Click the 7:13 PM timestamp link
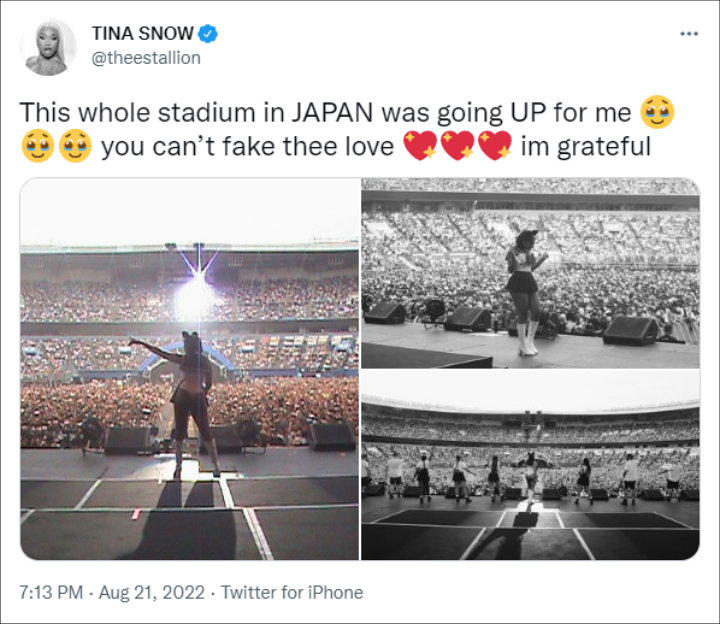The width and height of the screenshot is (720, 624). coord(51,592)
